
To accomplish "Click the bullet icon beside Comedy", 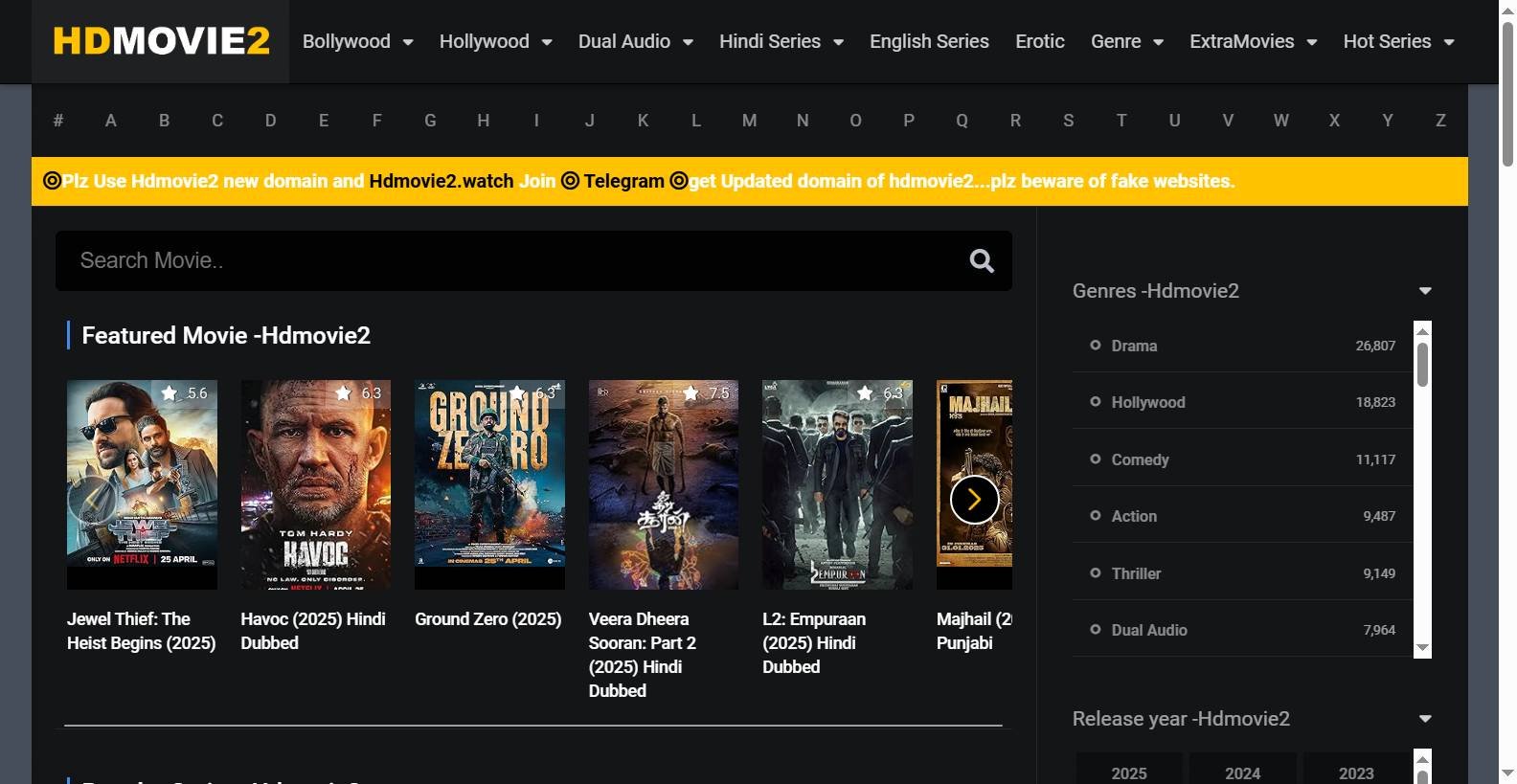I will pyautogui.click(x=1095, y=459).
